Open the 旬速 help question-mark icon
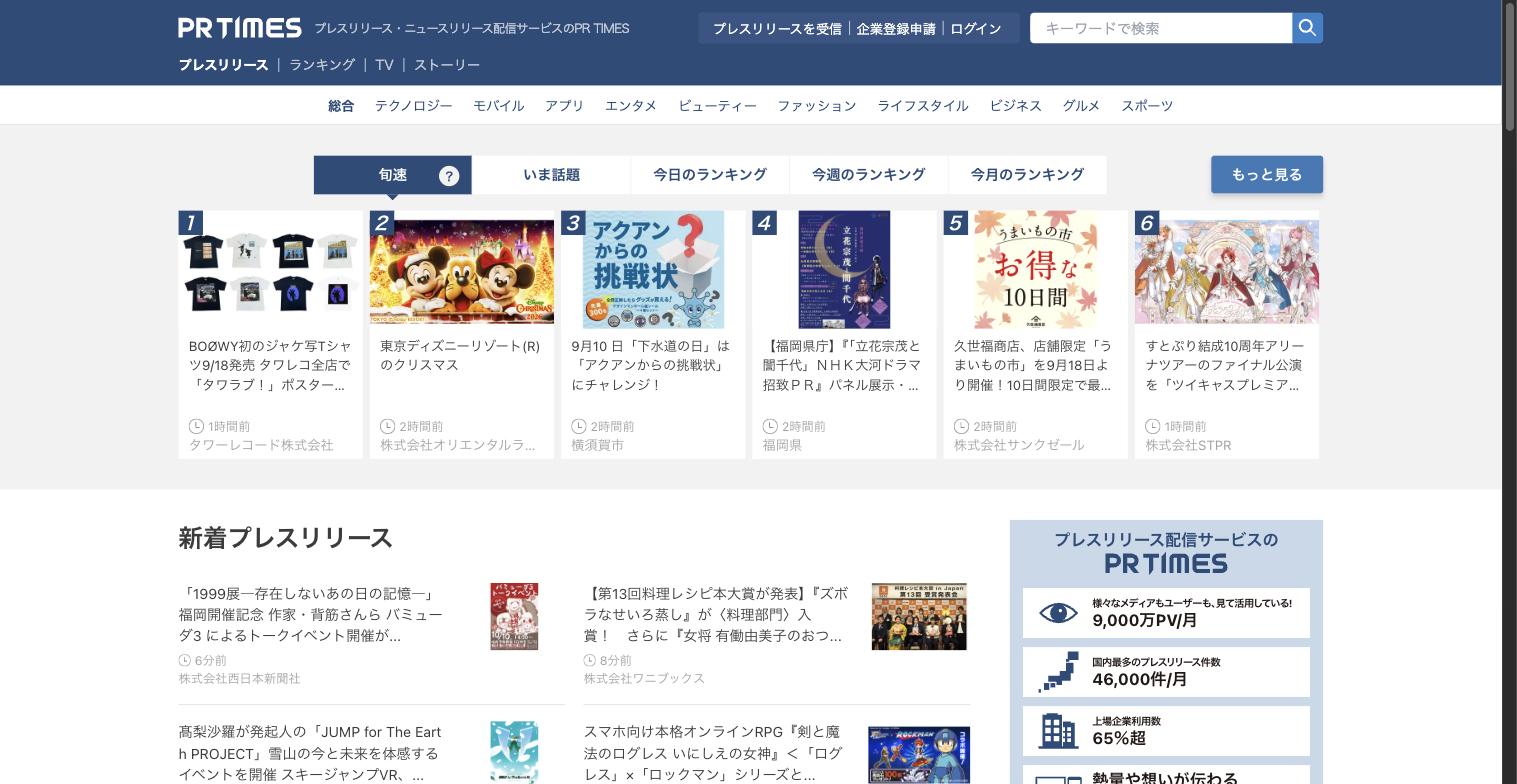This screenshot has width=1517, height=784. point(449,176)
